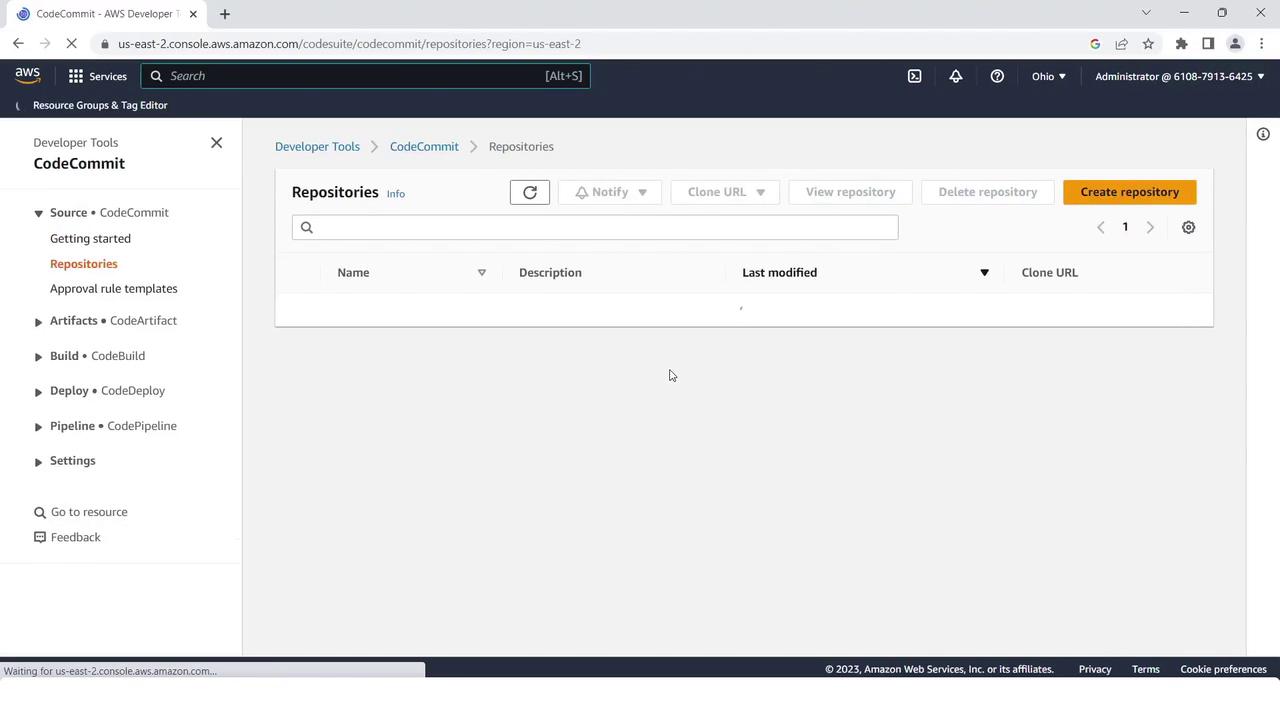
Task: Click Go to resource
Action: pos(80,512)
